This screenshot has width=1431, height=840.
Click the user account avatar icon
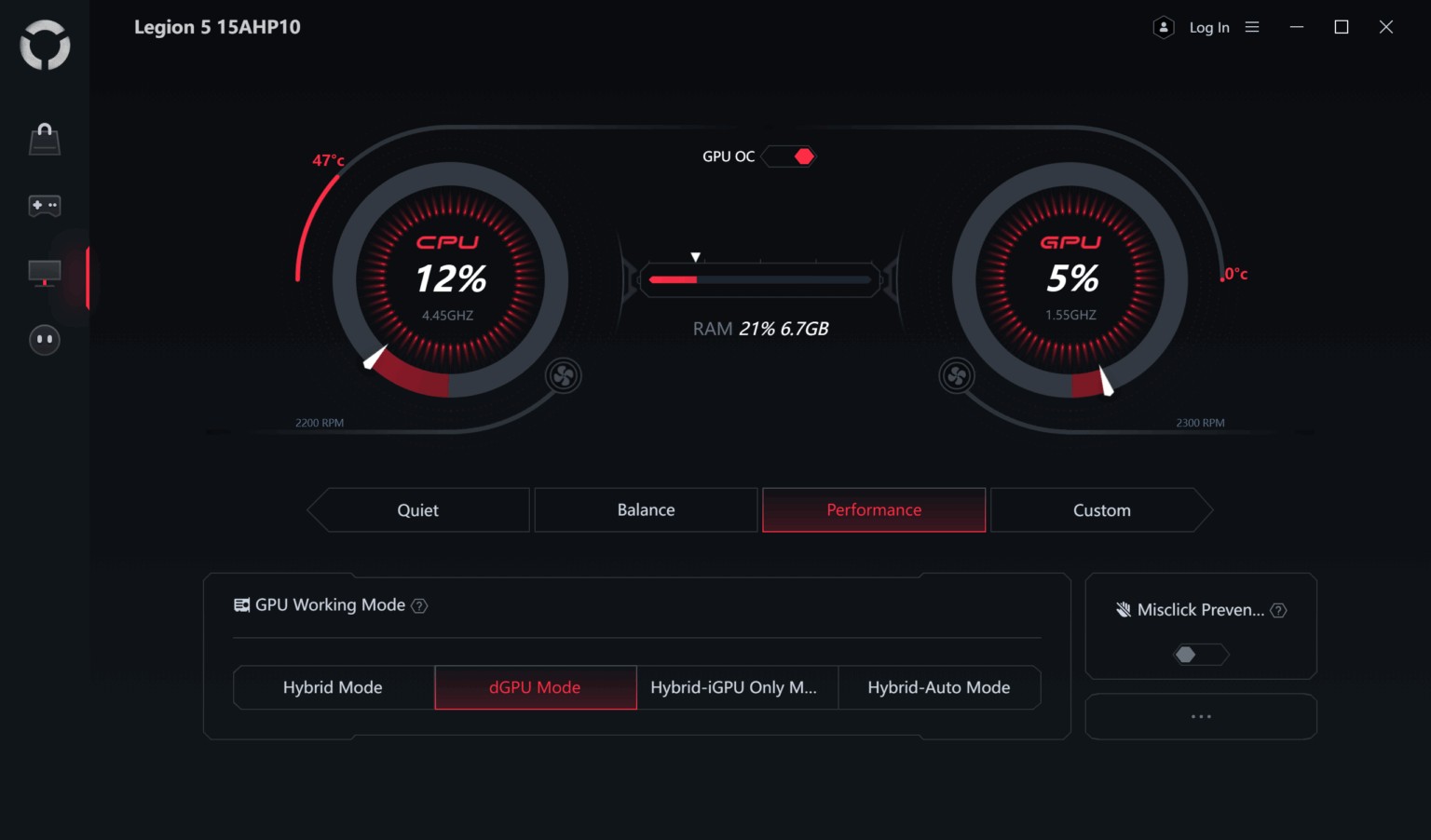1164,28
